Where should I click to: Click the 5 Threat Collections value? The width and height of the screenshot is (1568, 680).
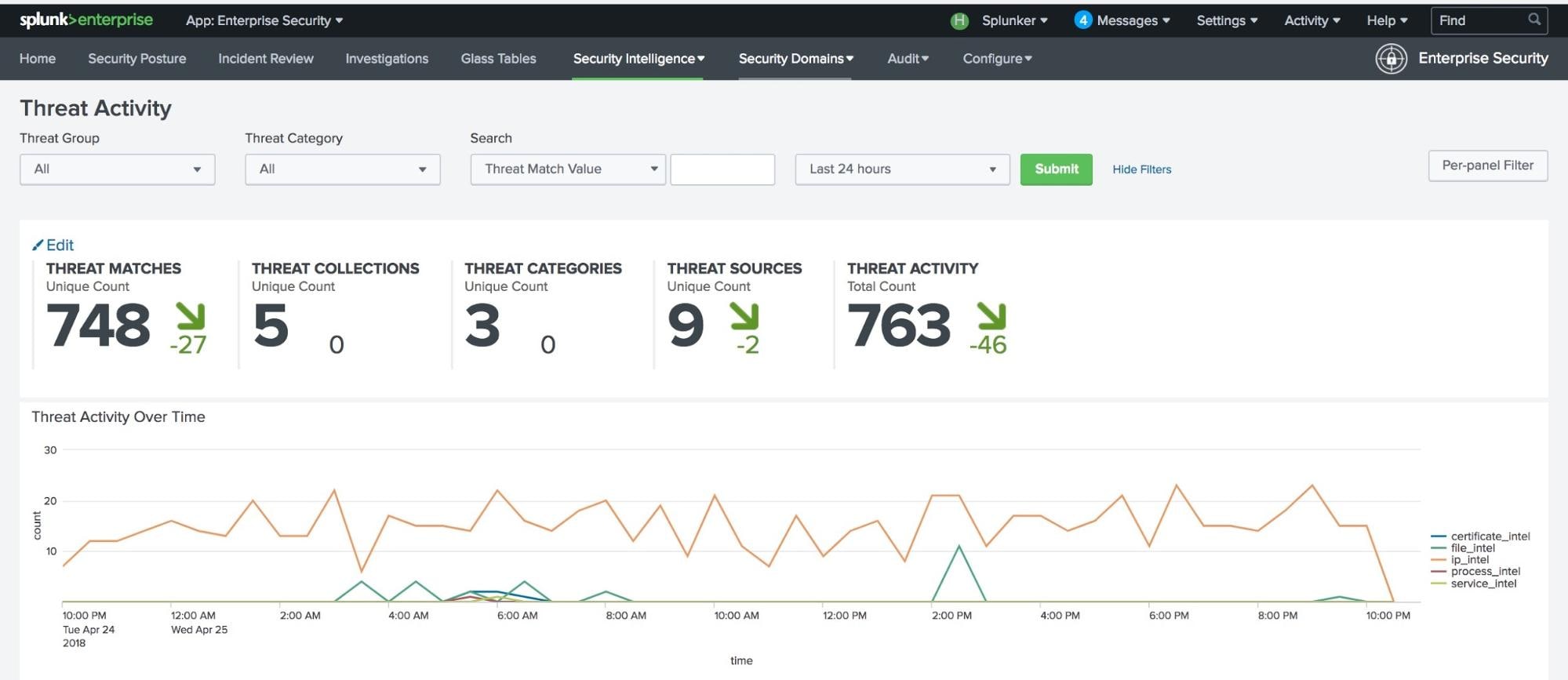(x=271, y=325)
